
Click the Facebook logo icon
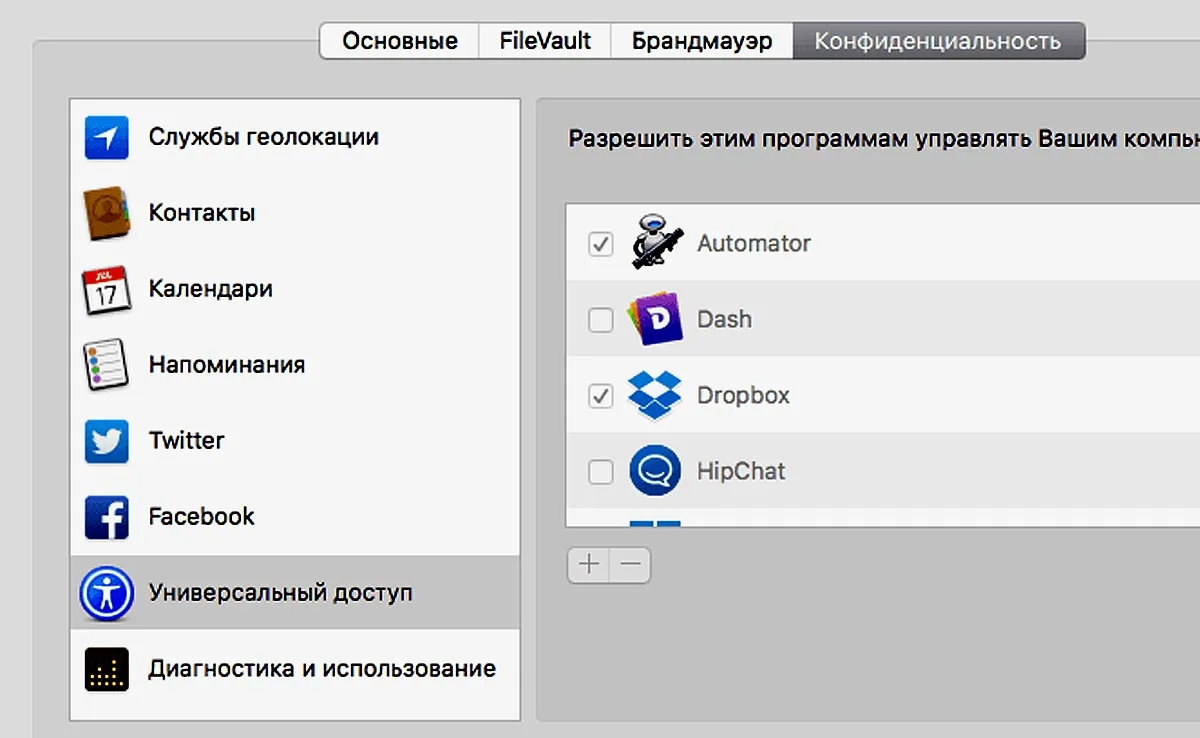coord(107,517)
